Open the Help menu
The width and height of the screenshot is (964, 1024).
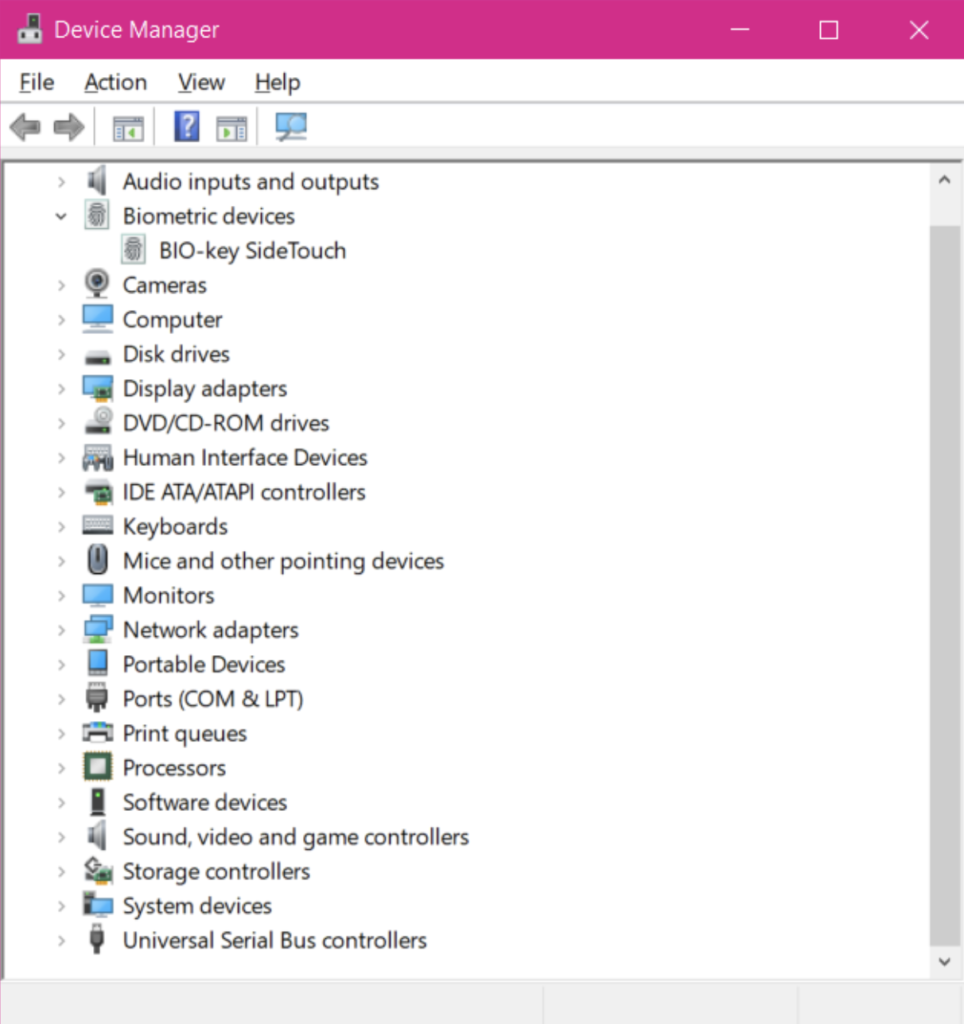click(278, 82)
